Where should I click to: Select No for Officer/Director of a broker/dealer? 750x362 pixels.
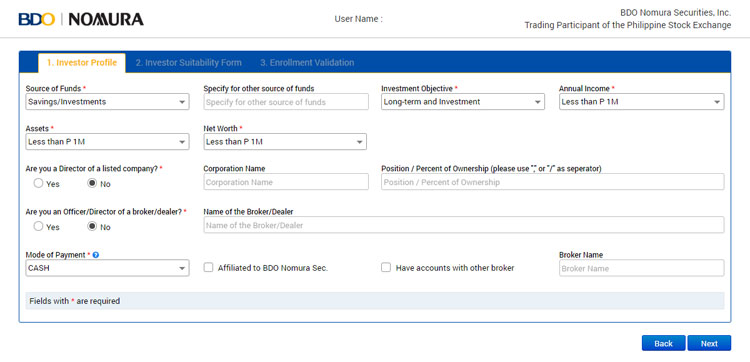(92, 226)
